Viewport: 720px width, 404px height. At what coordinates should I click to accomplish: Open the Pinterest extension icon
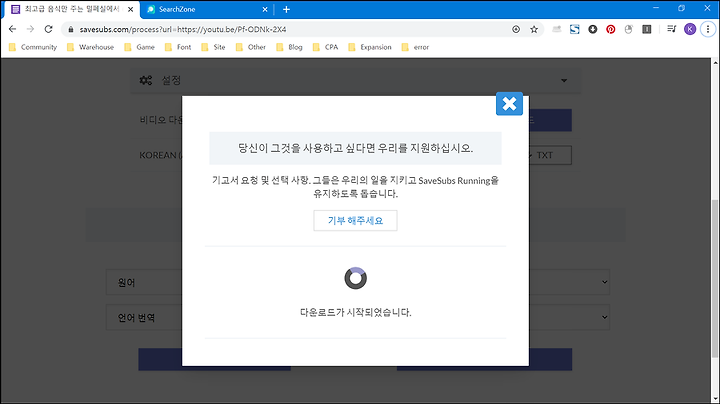click(x=611, y=29)
